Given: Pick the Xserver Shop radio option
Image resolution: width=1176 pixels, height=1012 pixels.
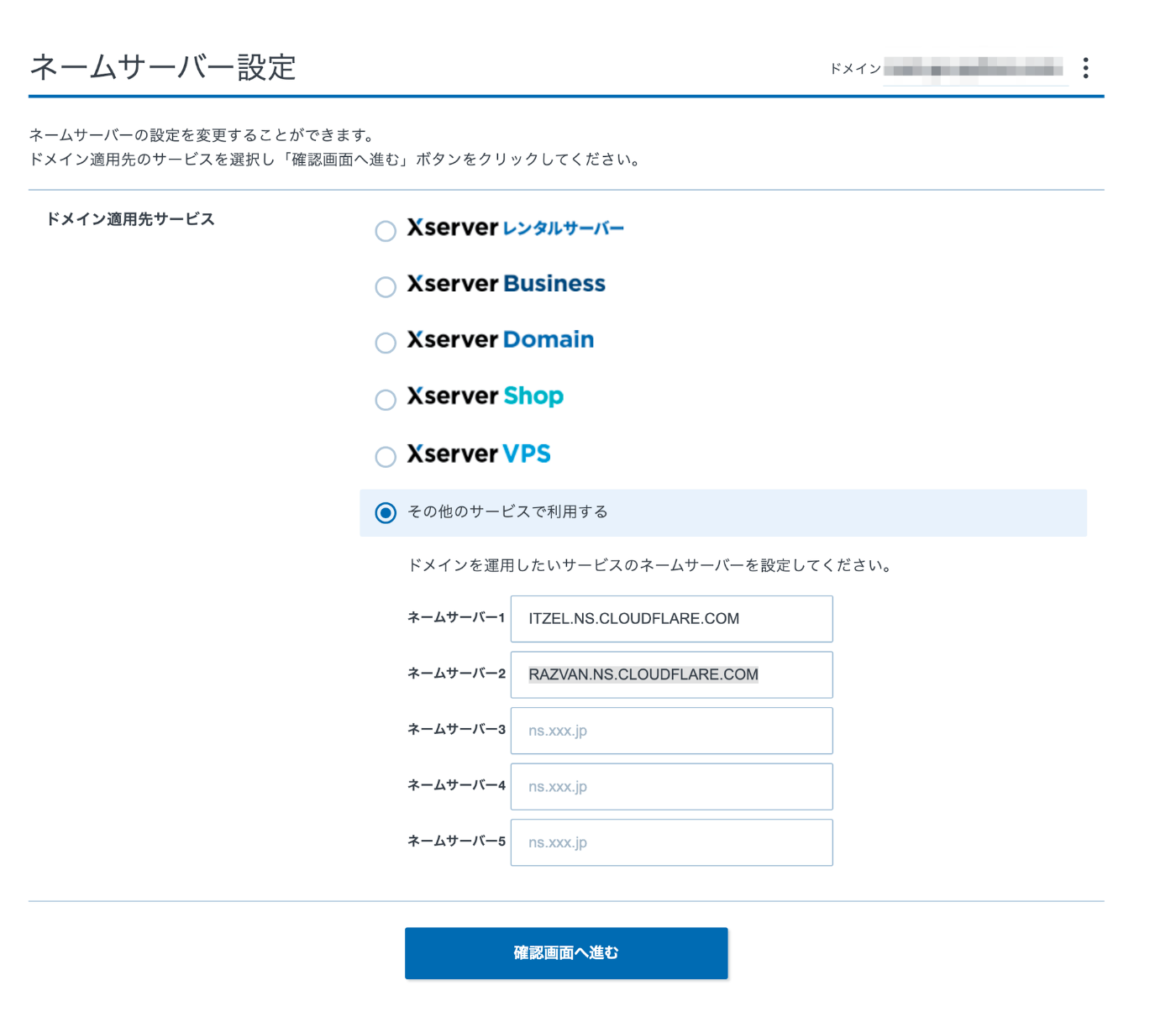Looking at the screenshot, I should click(x=386, y=400).
